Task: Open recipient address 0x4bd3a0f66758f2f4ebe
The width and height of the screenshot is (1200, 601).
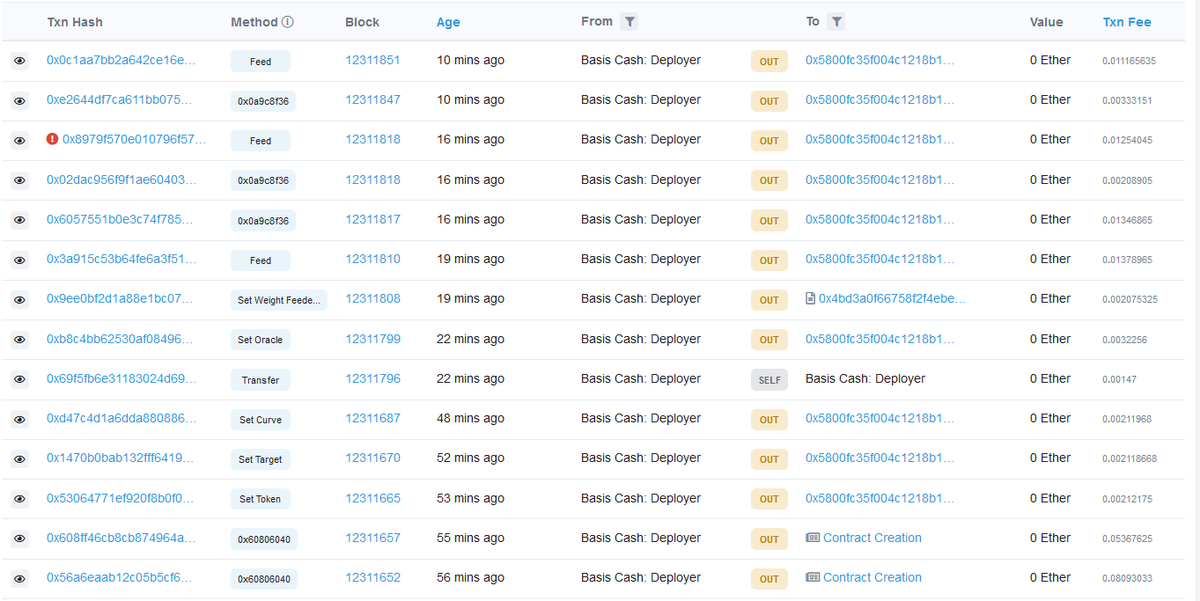Action: [x=892, y=299]
